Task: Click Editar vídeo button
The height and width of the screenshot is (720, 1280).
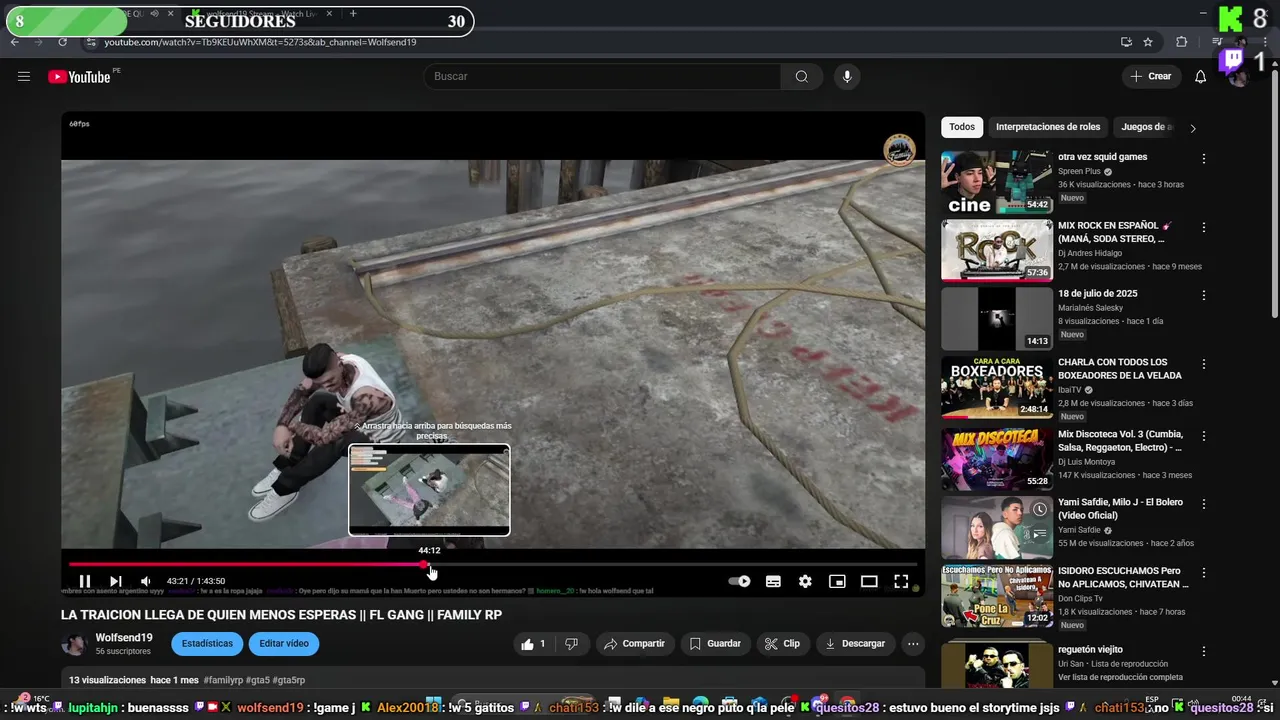Action: click(284, 644)
